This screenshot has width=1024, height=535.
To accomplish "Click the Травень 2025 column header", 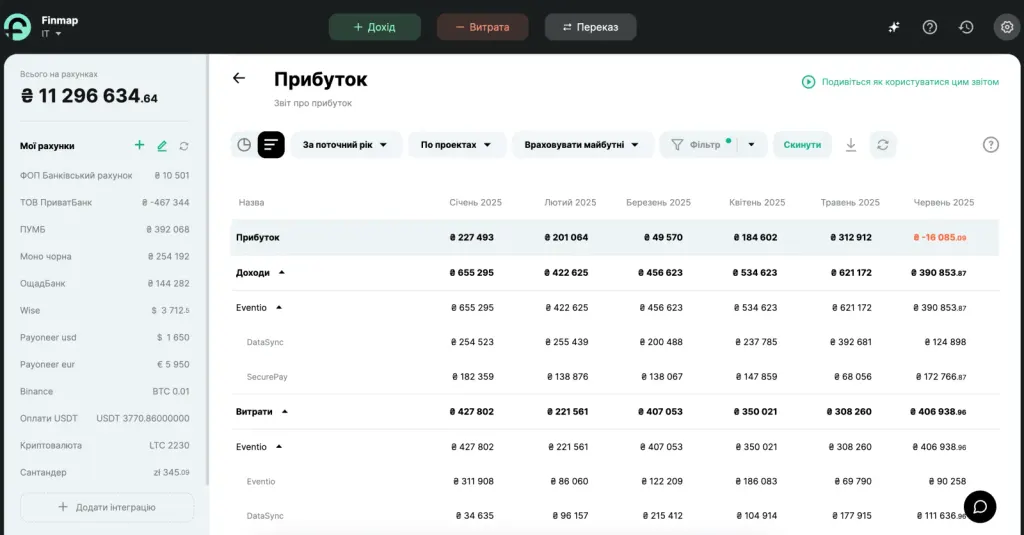I will [850, 203].
